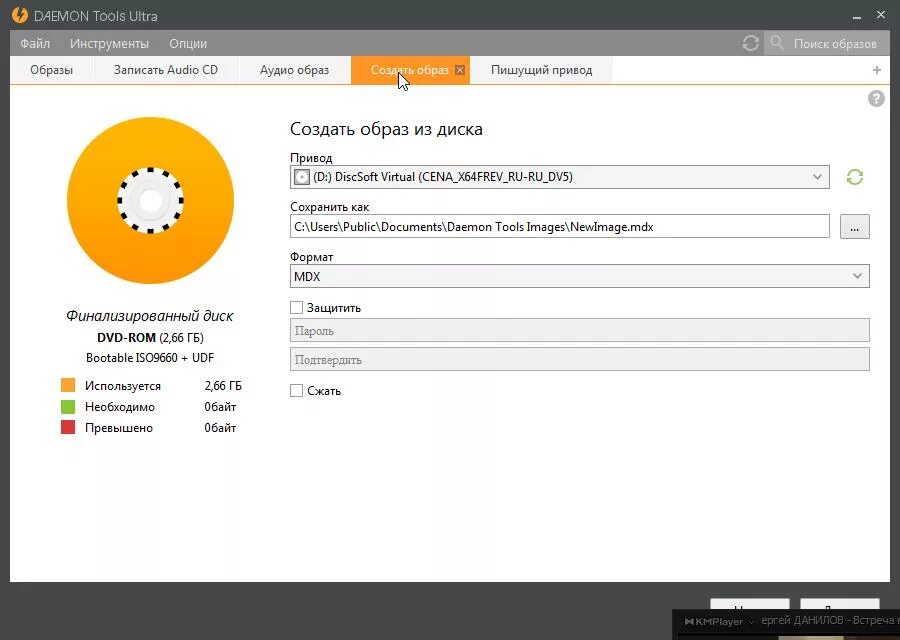The width and height of the screenshot is (900, 640).
Task: Switch to the Записать Audio CD tab
Action: (x=166, y=70)
